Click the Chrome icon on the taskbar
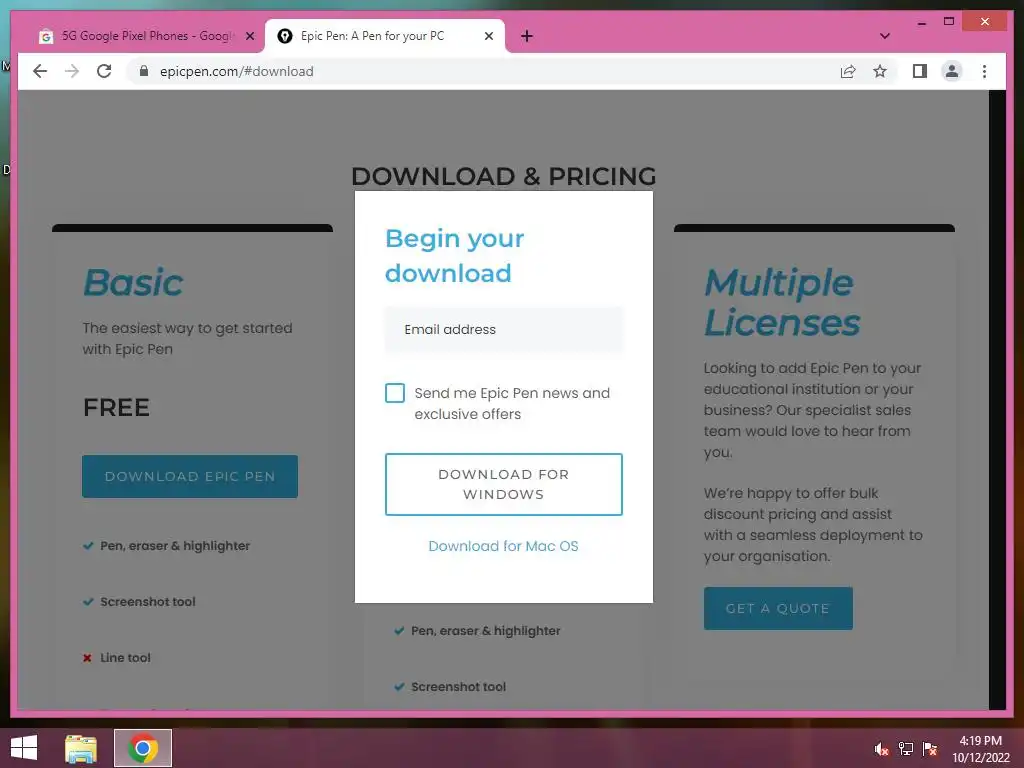The height and width of the screenshot is (768, 1024). [x=143, y=748]
